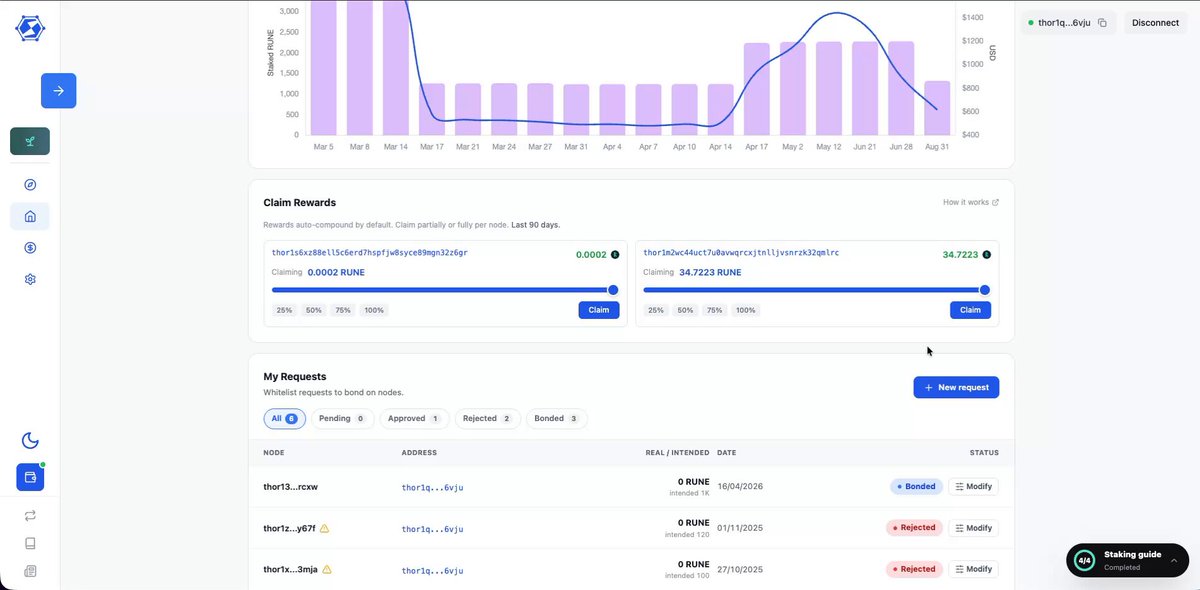
Task: Select 75% for the thor1m2wc44 node
Action: [715, 310]
